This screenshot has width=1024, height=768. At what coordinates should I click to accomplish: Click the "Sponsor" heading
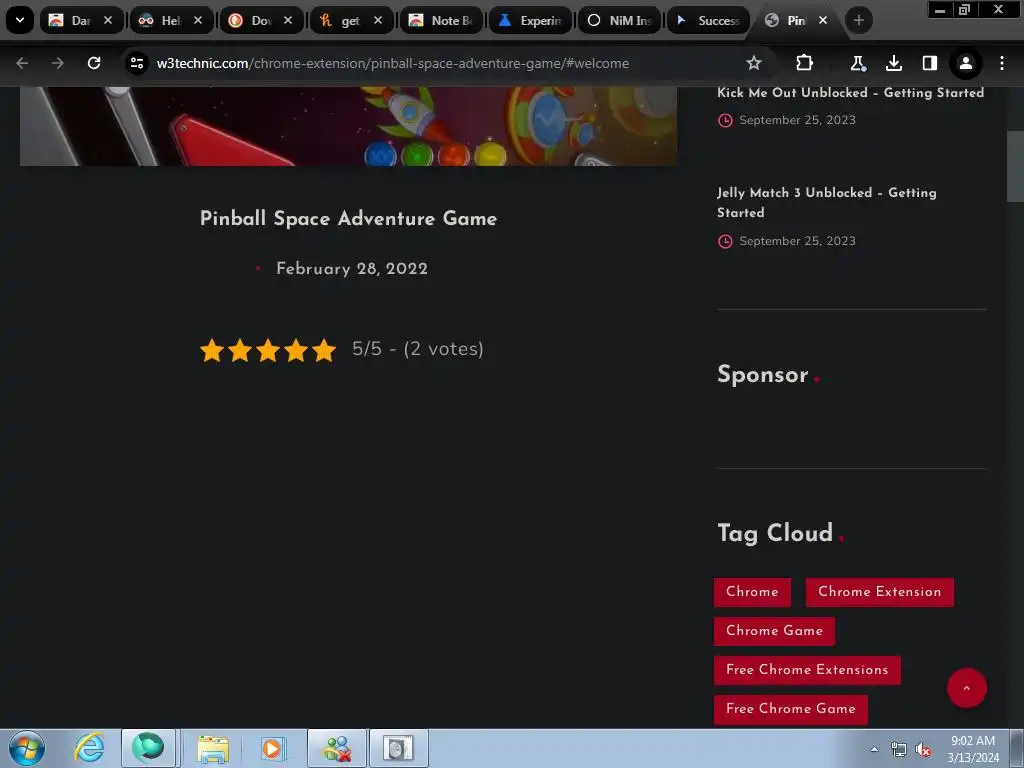(x=763, y=374)
